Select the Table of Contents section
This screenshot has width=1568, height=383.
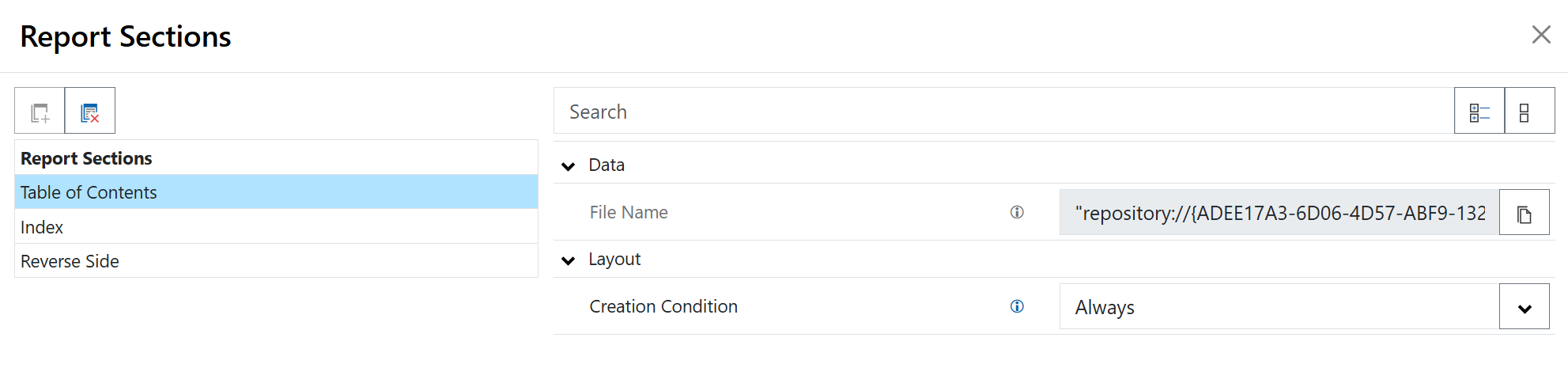[89, 192]
